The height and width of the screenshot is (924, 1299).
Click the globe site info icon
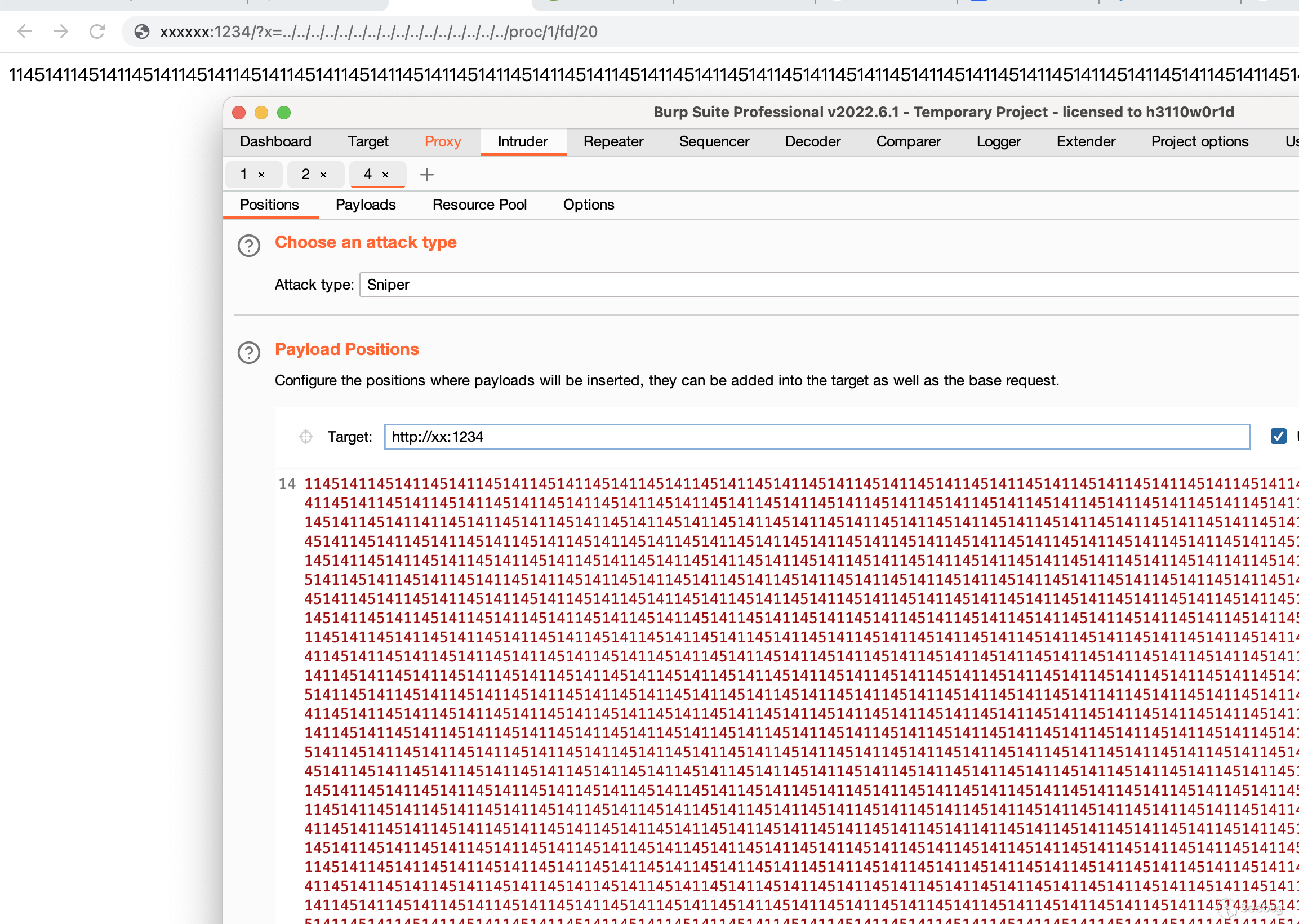(x=141, y=32)
